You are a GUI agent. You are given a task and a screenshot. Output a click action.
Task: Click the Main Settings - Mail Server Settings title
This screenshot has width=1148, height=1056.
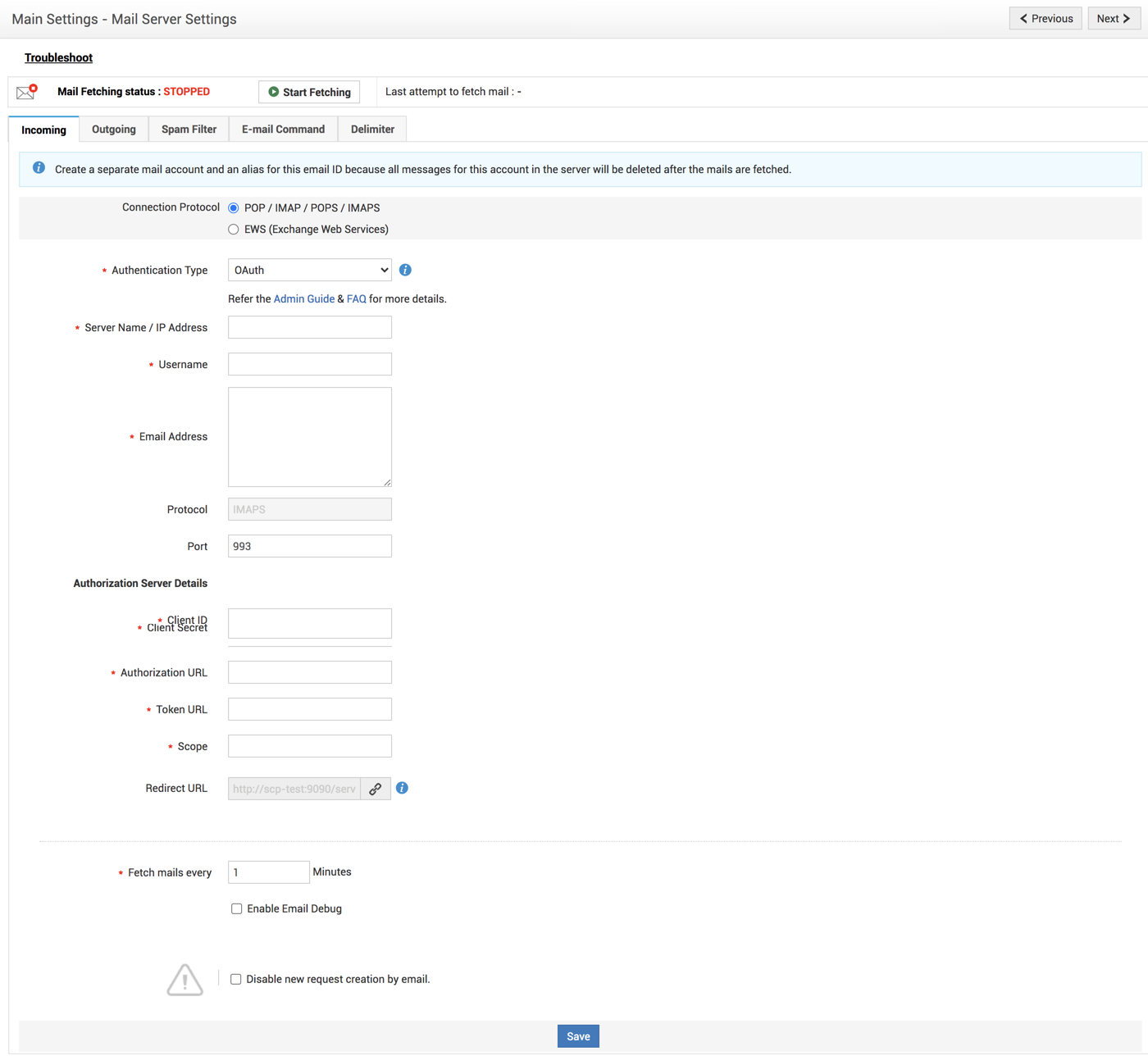(x=125, y=19)
